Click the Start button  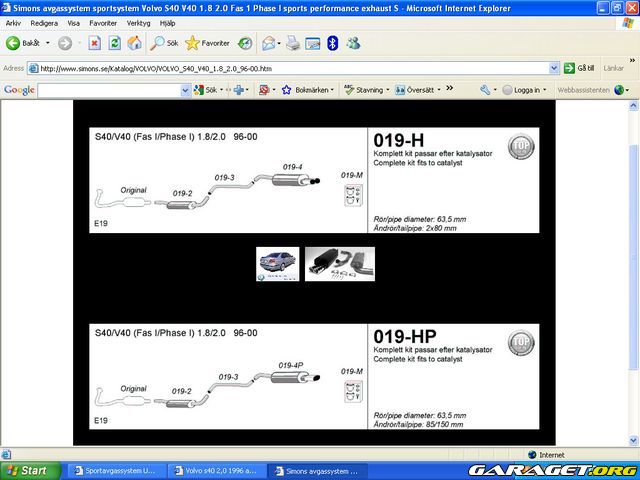[x=27, y=470]
